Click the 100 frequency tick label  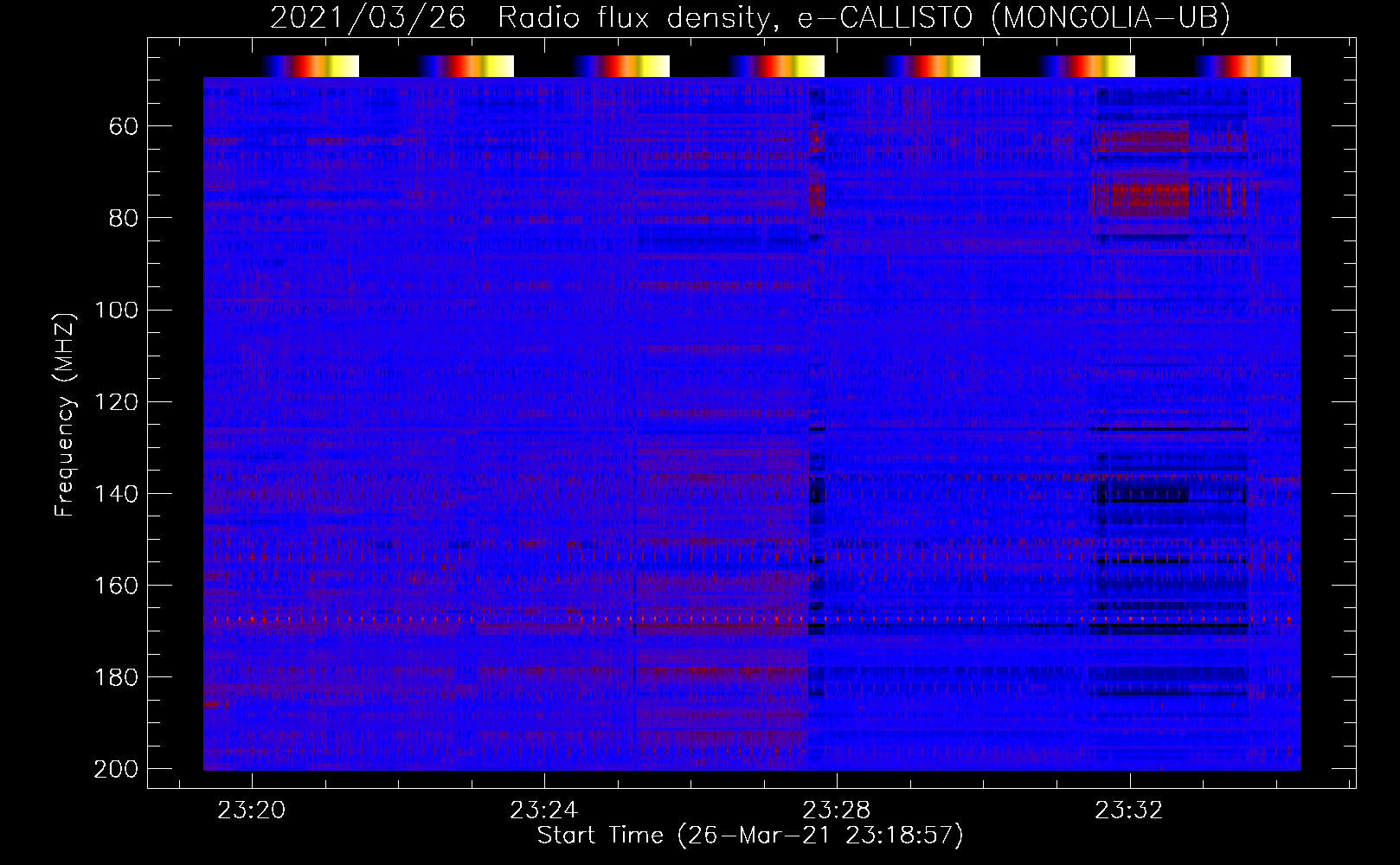coord(116,310)
